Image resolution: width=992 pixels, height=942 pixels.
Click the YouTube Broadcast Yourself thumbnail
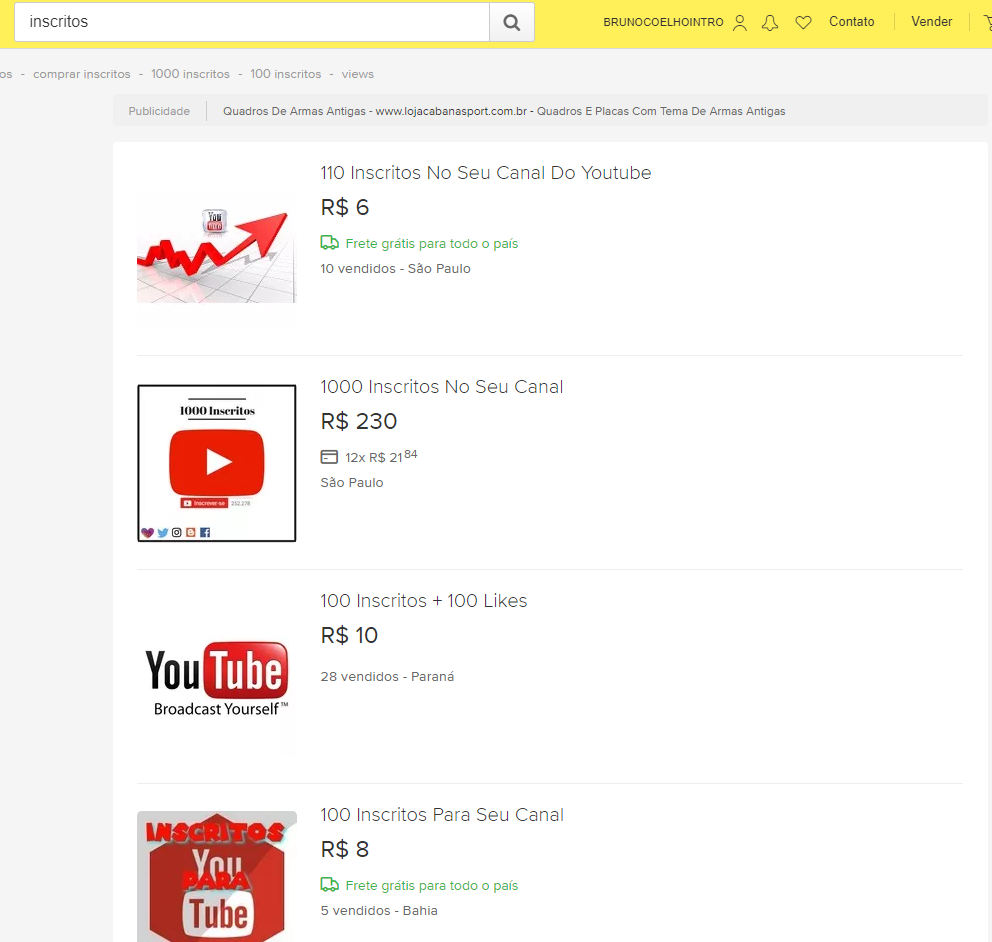click(216, 677)
